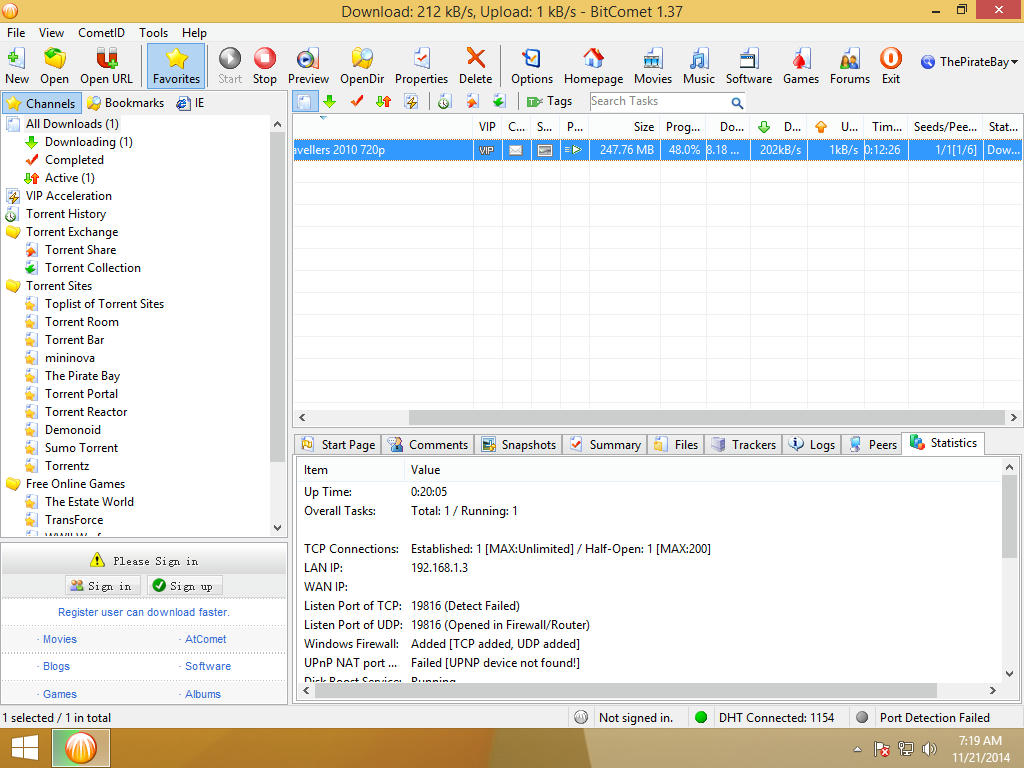Click the Sign up button

pos(185,586)
